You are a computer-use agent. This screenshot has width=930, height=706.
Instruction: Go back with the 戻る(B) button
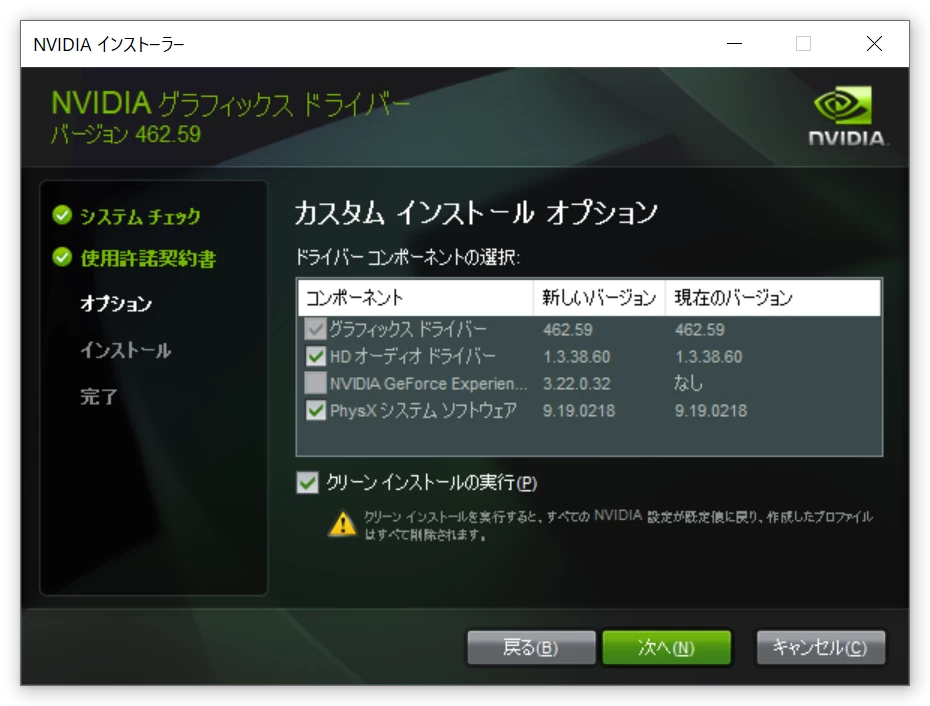531,647
